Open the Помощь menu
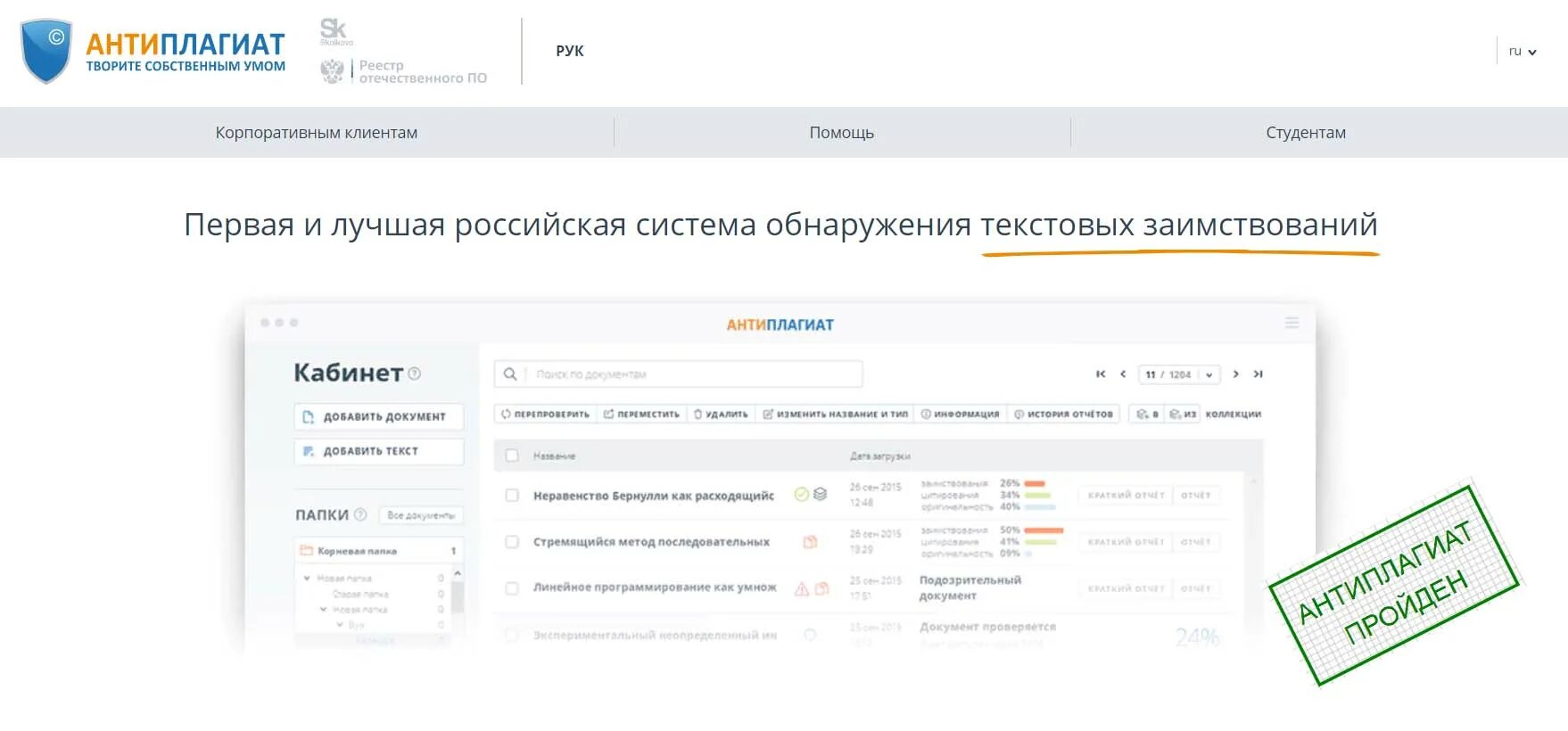 [x=841, y=133]
